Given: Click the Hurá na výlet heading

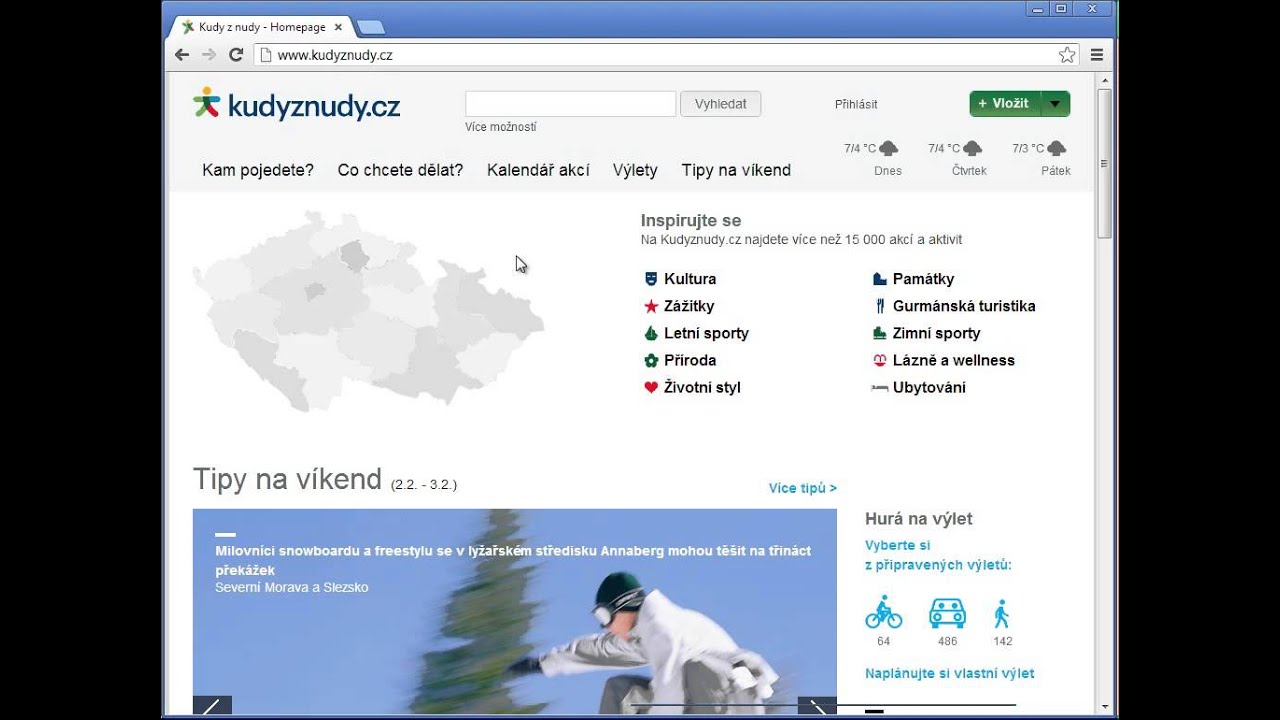Looking at the screenshot, I should coord(919,518).
